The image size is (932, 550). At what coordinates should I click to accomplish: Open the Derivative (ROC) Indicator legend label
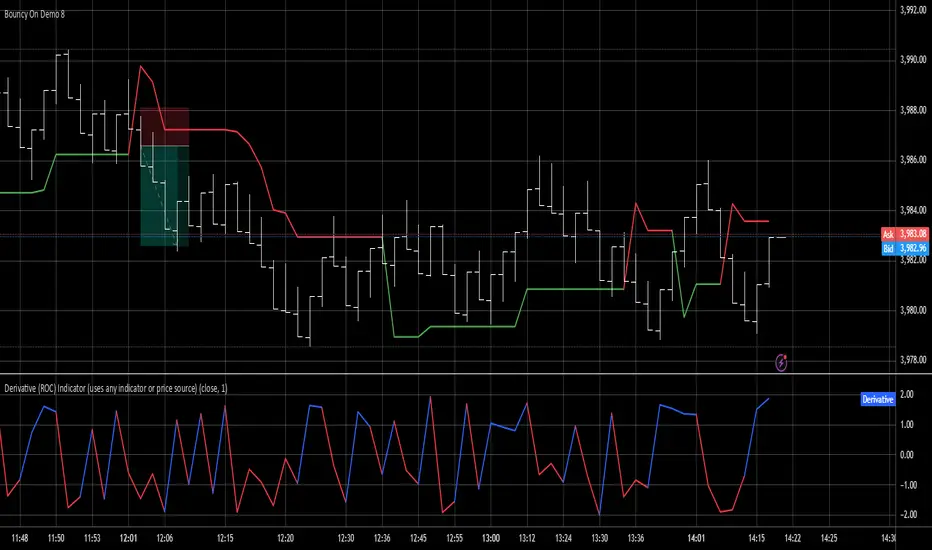point(116,388)
